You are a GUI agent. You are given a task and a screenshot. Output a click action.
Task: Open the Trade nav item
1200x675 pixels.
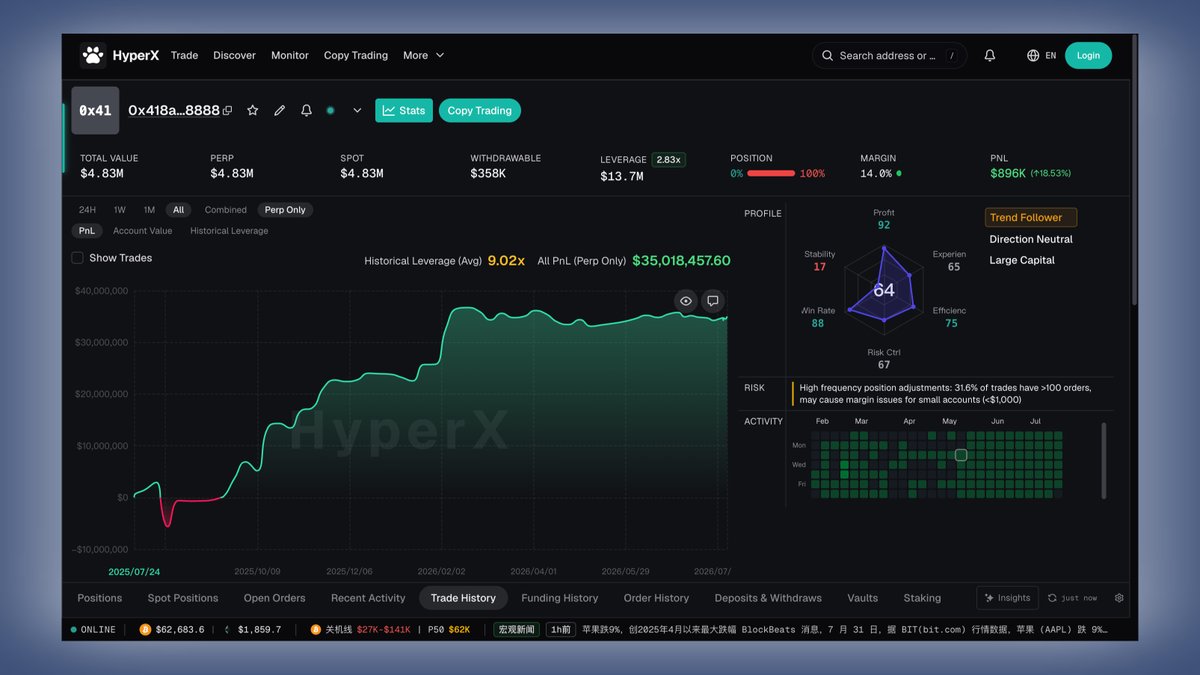(184, 56)
